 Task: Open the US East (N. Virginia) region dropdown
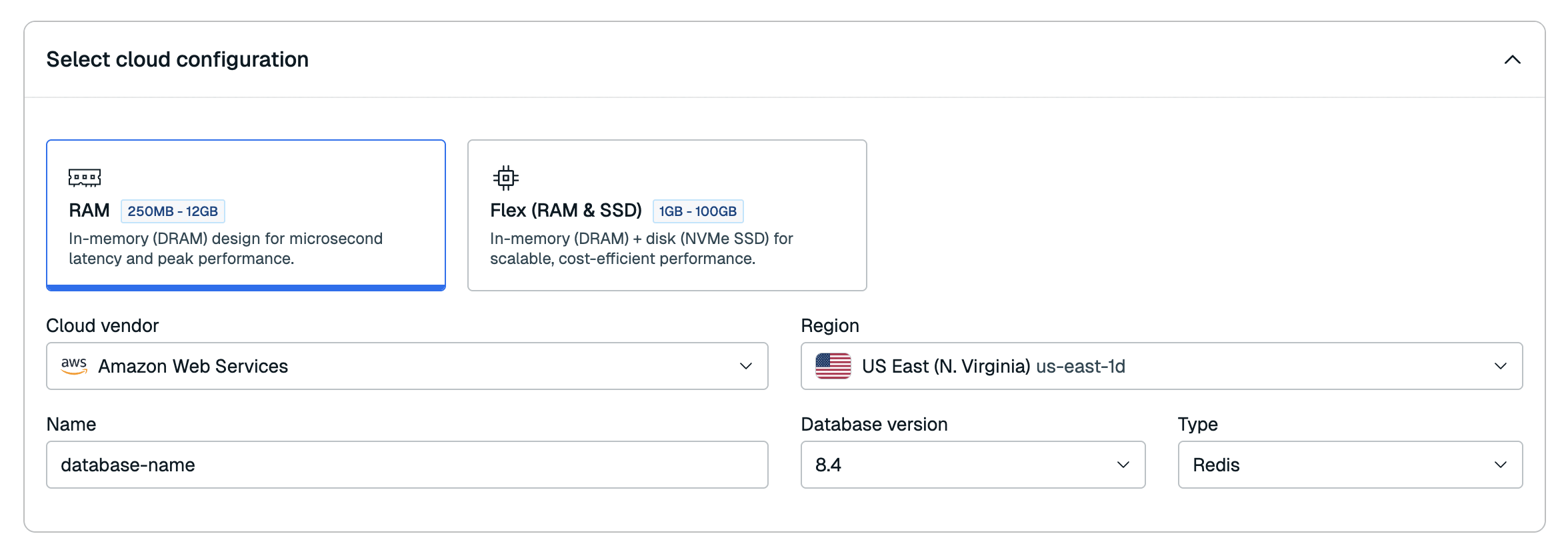coord(1160,366)
